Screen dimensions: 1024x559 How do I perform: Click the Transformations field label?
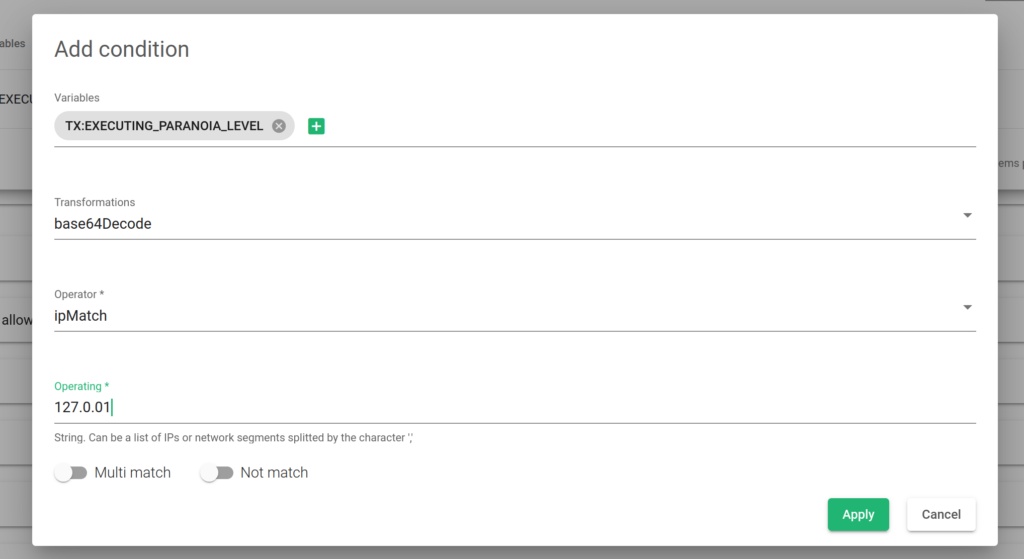click(95, 202)
